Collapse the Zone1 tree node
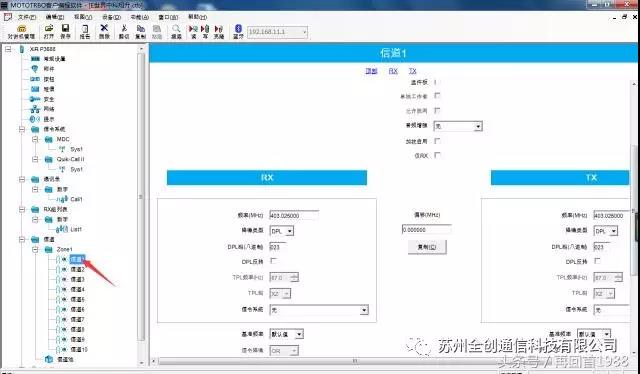 coord(36,249)
